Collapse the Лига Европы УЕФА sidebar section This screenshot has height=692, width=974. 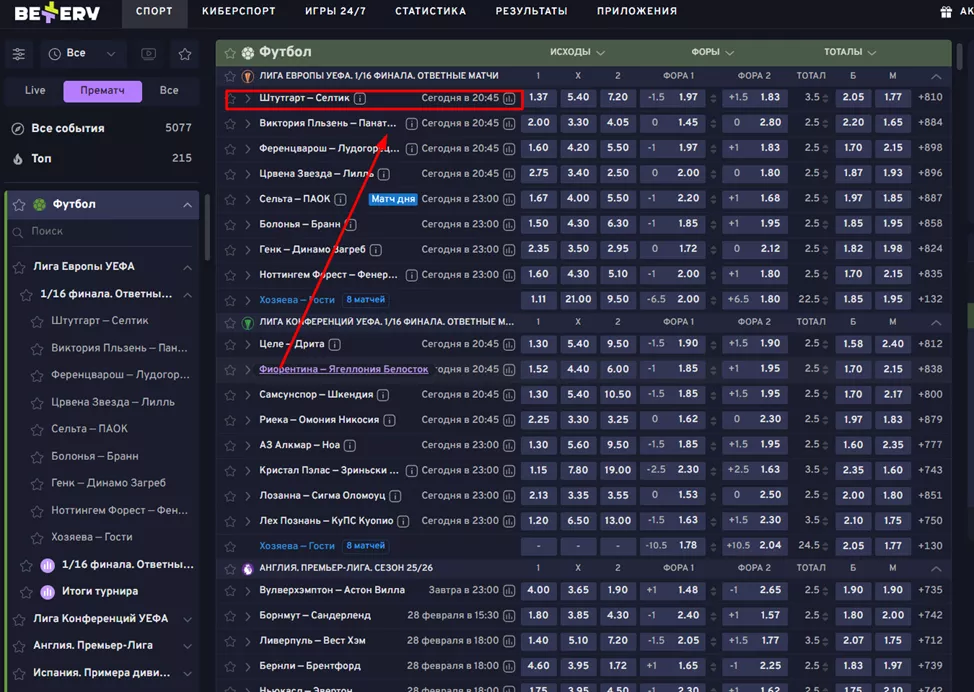[x=187, y=267]
